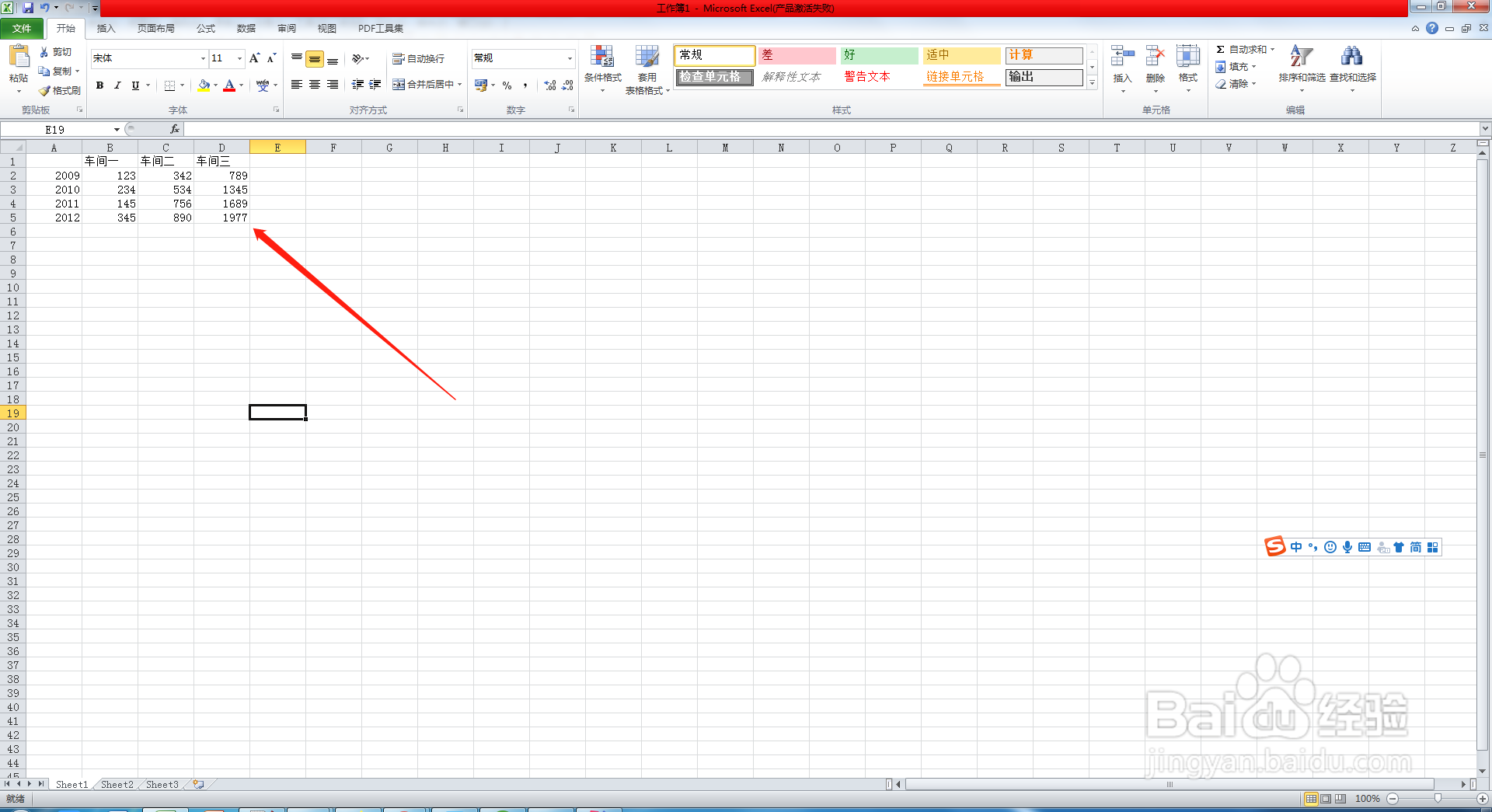The image size is (1492, 812).
Task: Toggle align text left
Action: coord(297,85)
